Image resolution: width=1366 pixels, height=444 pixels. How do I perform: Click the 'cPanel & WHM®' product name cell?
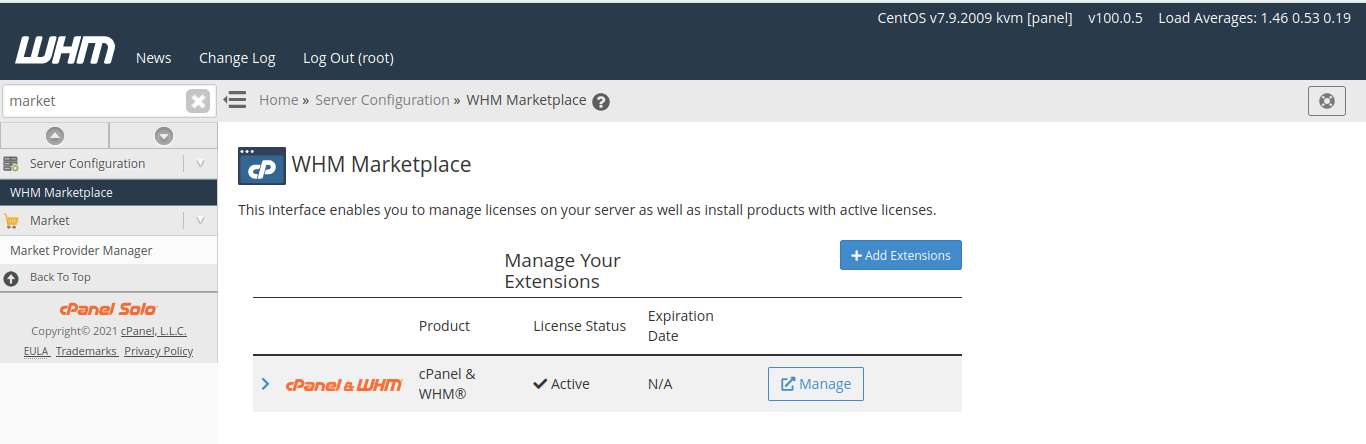tap(447, 384)
